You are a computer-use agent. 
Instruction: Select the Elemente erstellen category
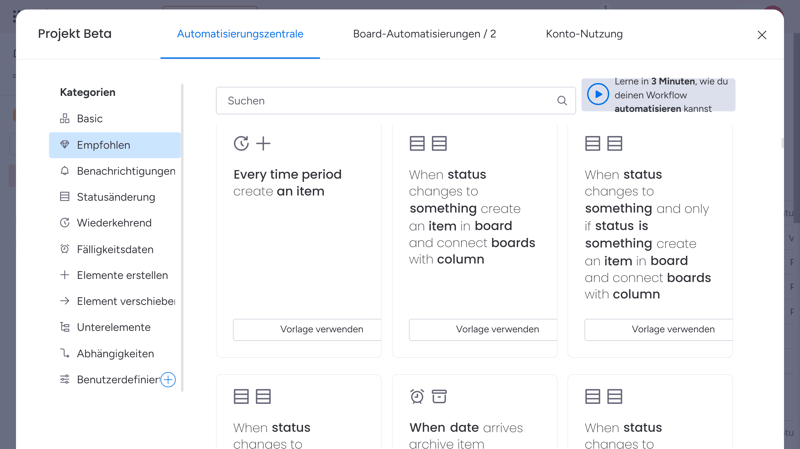pyautogui.click(x=122, y=275)
